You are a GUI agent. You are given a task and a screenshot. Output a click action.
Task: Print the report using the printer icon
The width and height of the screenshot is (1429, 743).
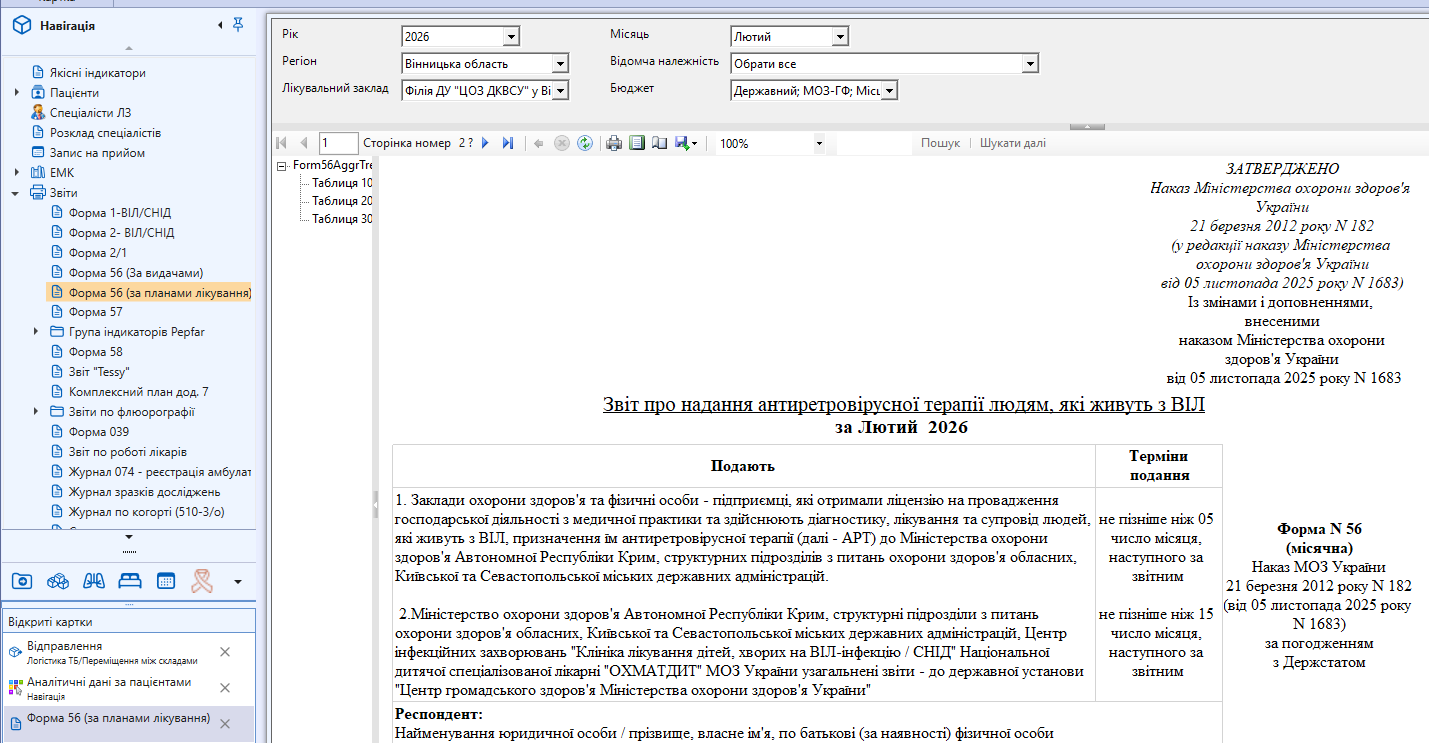pos(614,143)
